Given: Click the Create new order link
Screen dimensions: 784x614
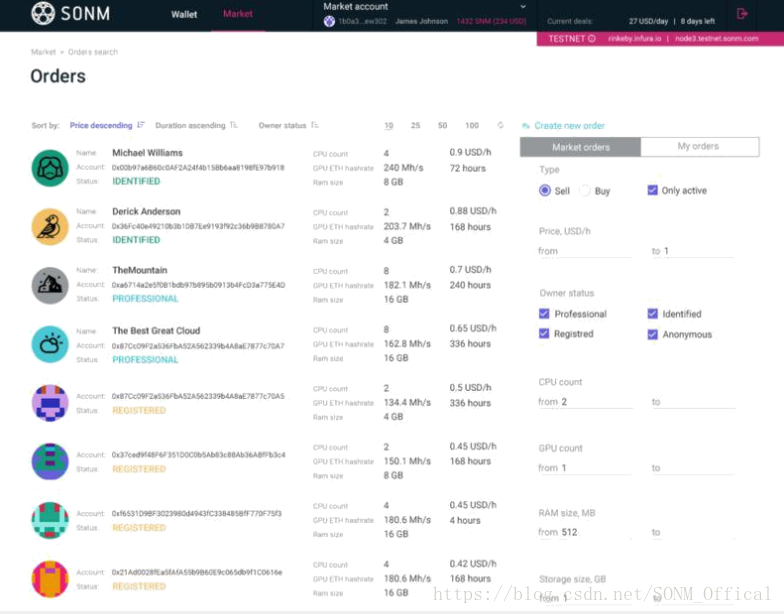Looking at the screenshot, I should point(570,126).
